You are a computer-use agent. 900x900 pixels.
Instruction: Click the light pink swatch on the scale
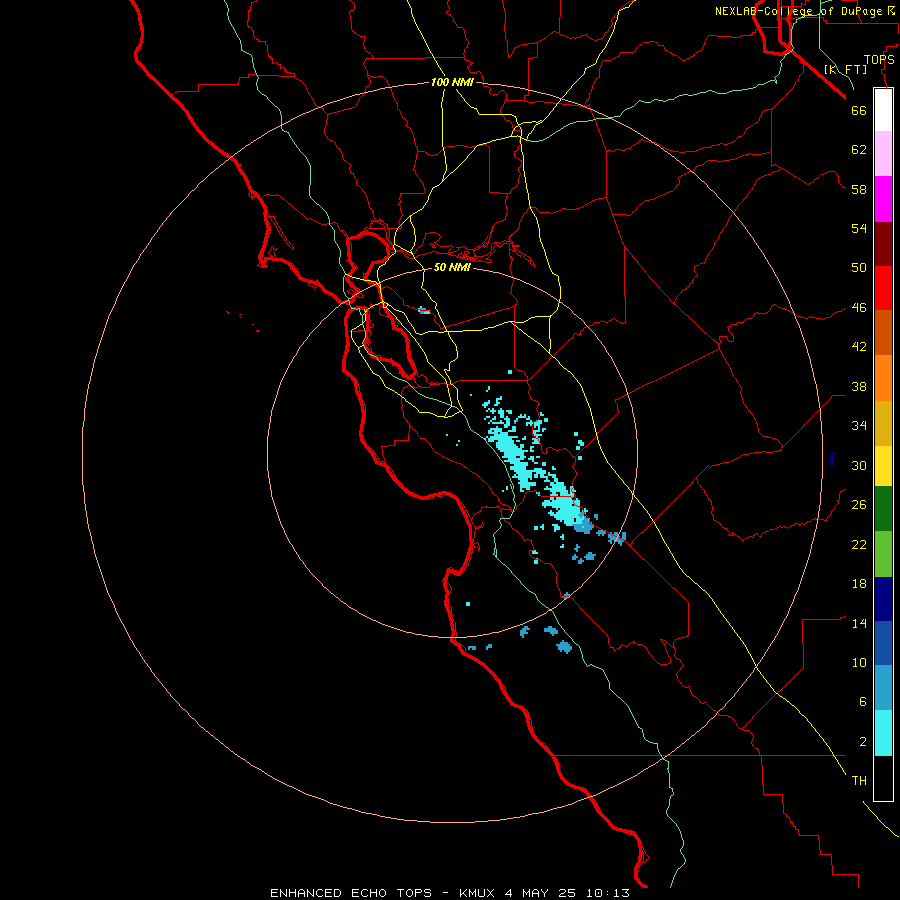(x=883, y=153)
